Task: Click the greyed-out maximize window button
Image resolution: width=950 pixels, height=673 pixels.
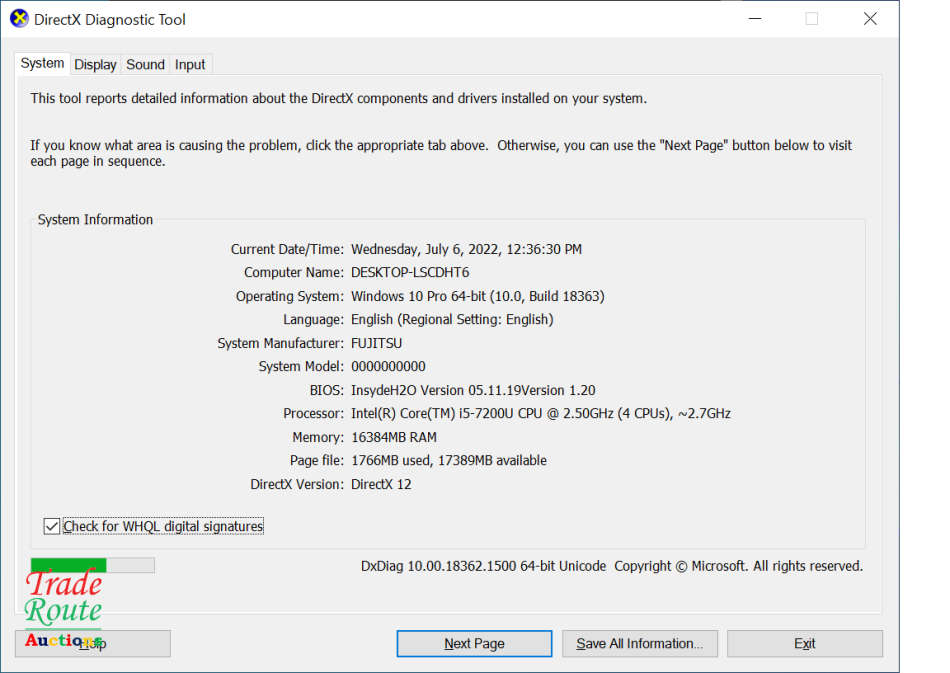Action: (x=811, y=19)
